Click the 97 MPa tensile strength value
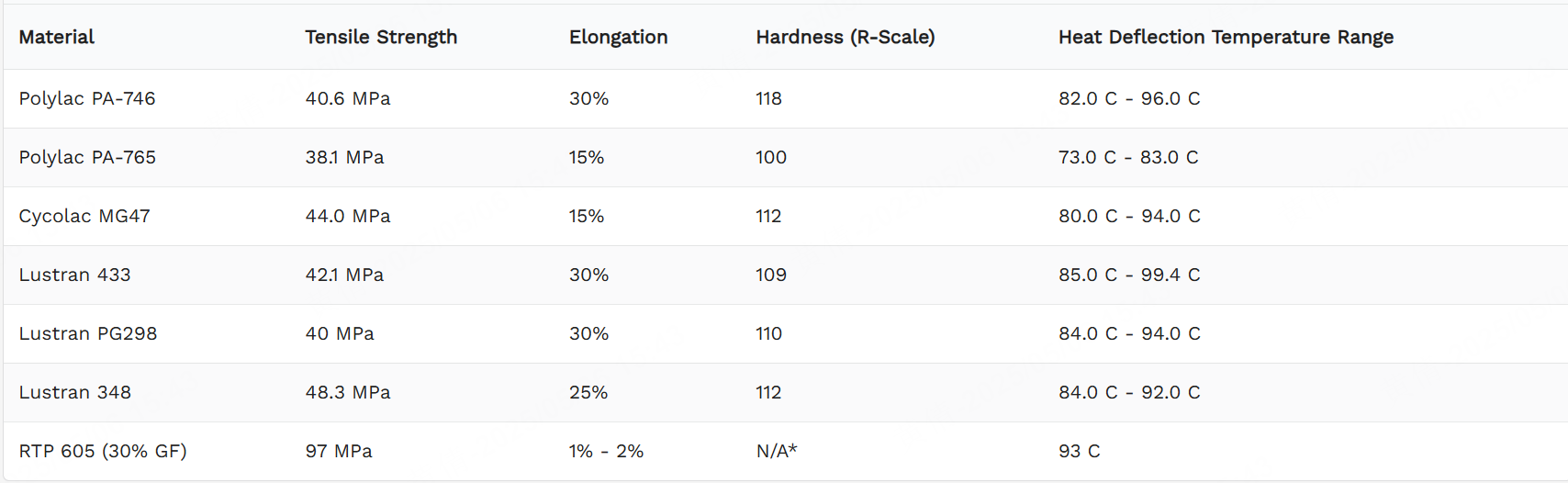The image size is (1568, 483). 339,451
